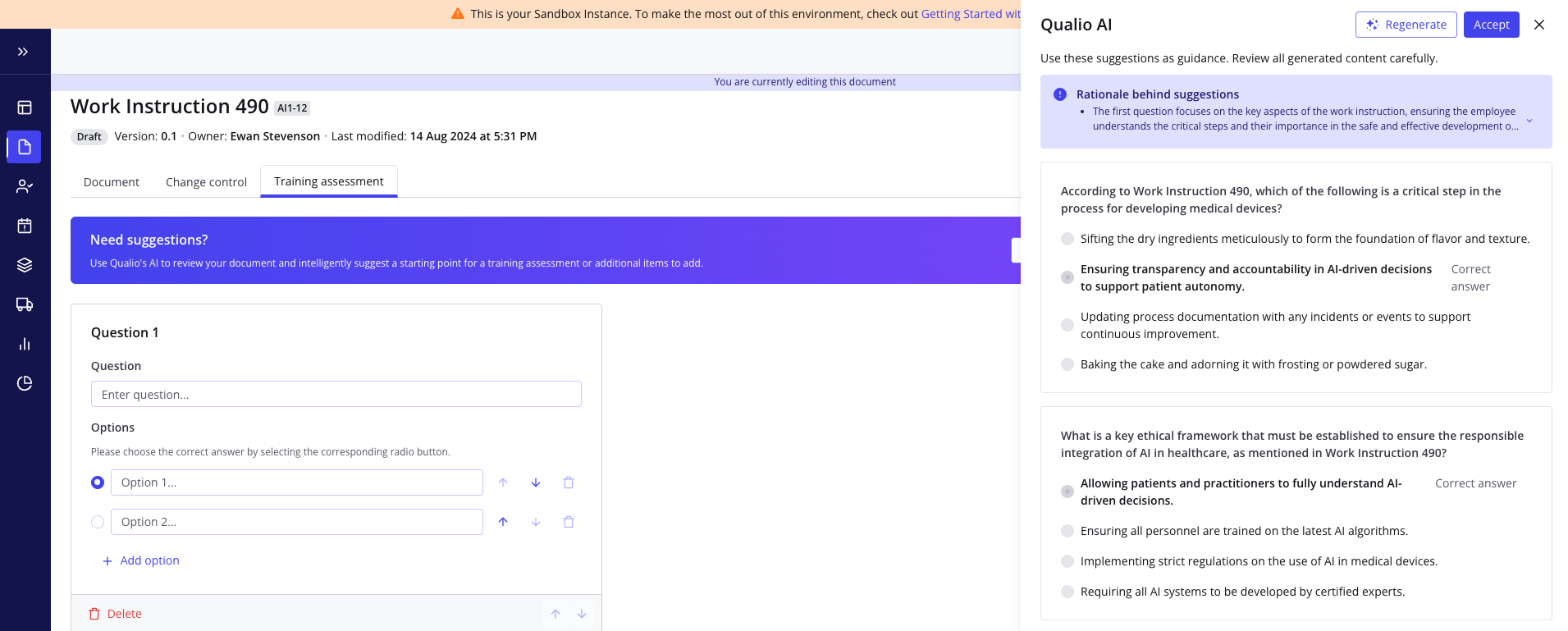The image size is (1568, 631).
Task: Click the 'Need suggestions?' banner heading
Action: tap(149, 240)
